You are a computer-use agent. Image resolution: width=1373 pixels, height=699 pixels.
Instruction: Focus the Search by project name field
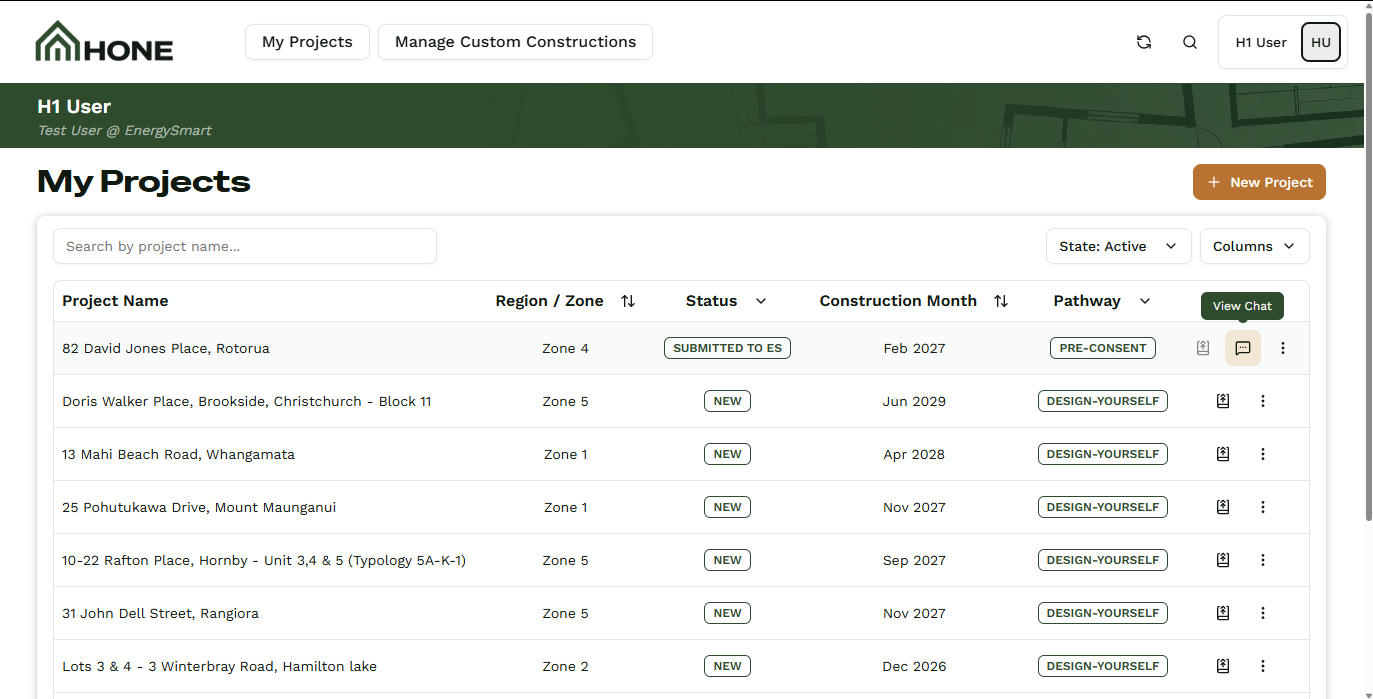pyautogui.click(x=245, y=246)
